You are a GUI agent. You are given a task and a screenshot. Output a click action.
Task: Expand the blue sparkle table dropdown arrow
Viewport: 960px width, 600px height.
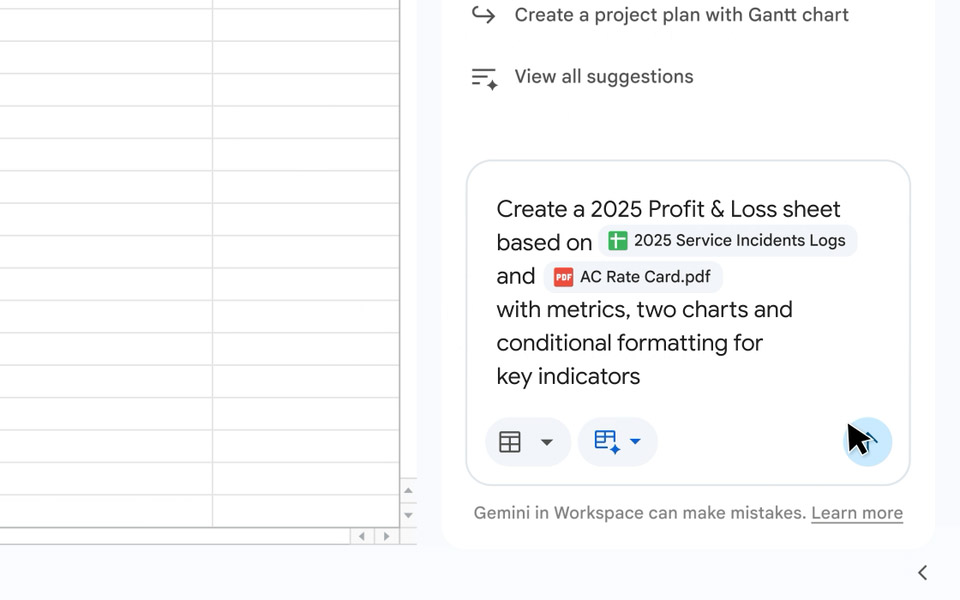tap(635, 442)
